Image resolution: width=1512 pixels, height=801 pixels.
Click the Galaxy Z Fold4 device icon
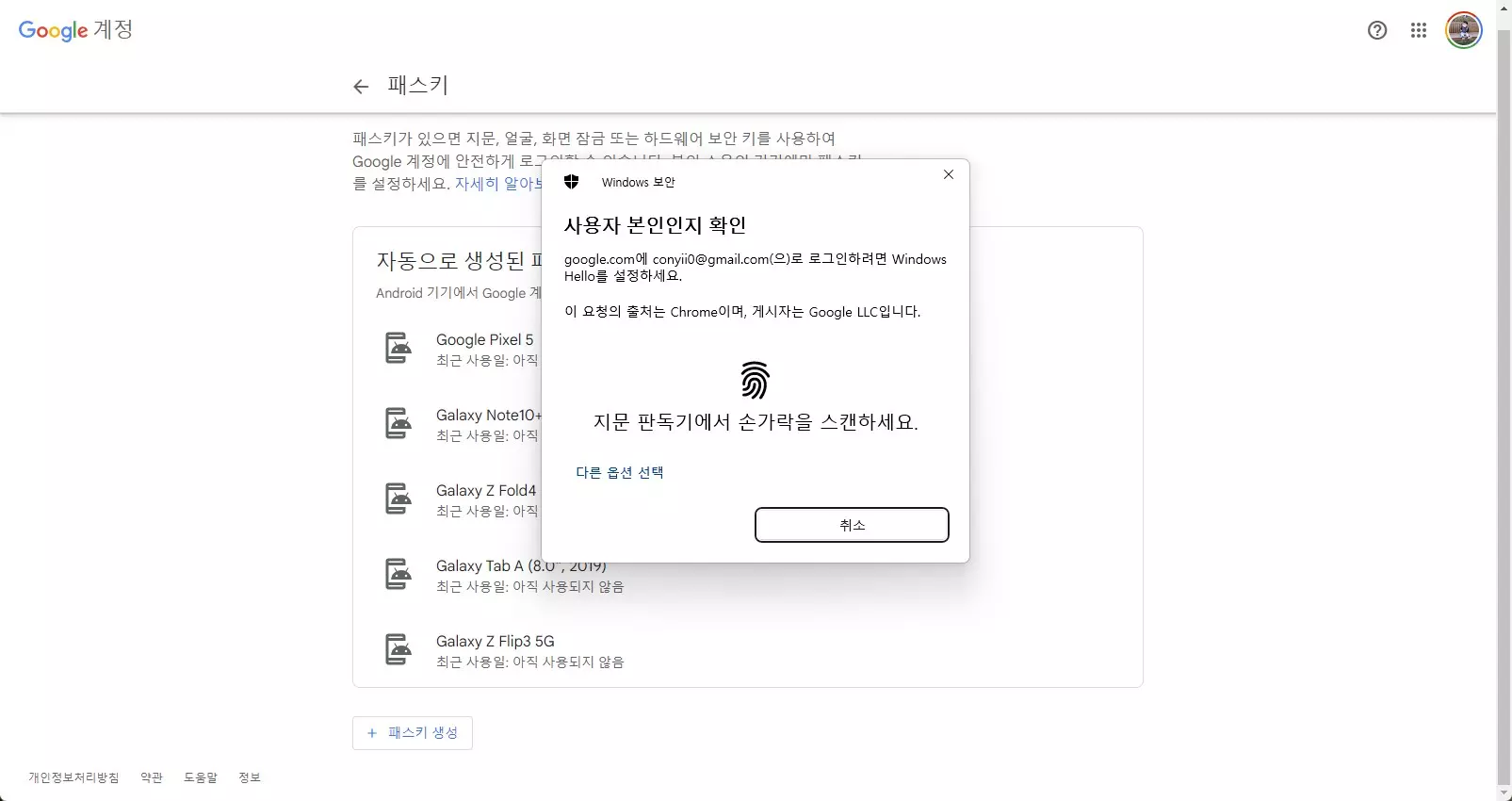pos(398,499)
